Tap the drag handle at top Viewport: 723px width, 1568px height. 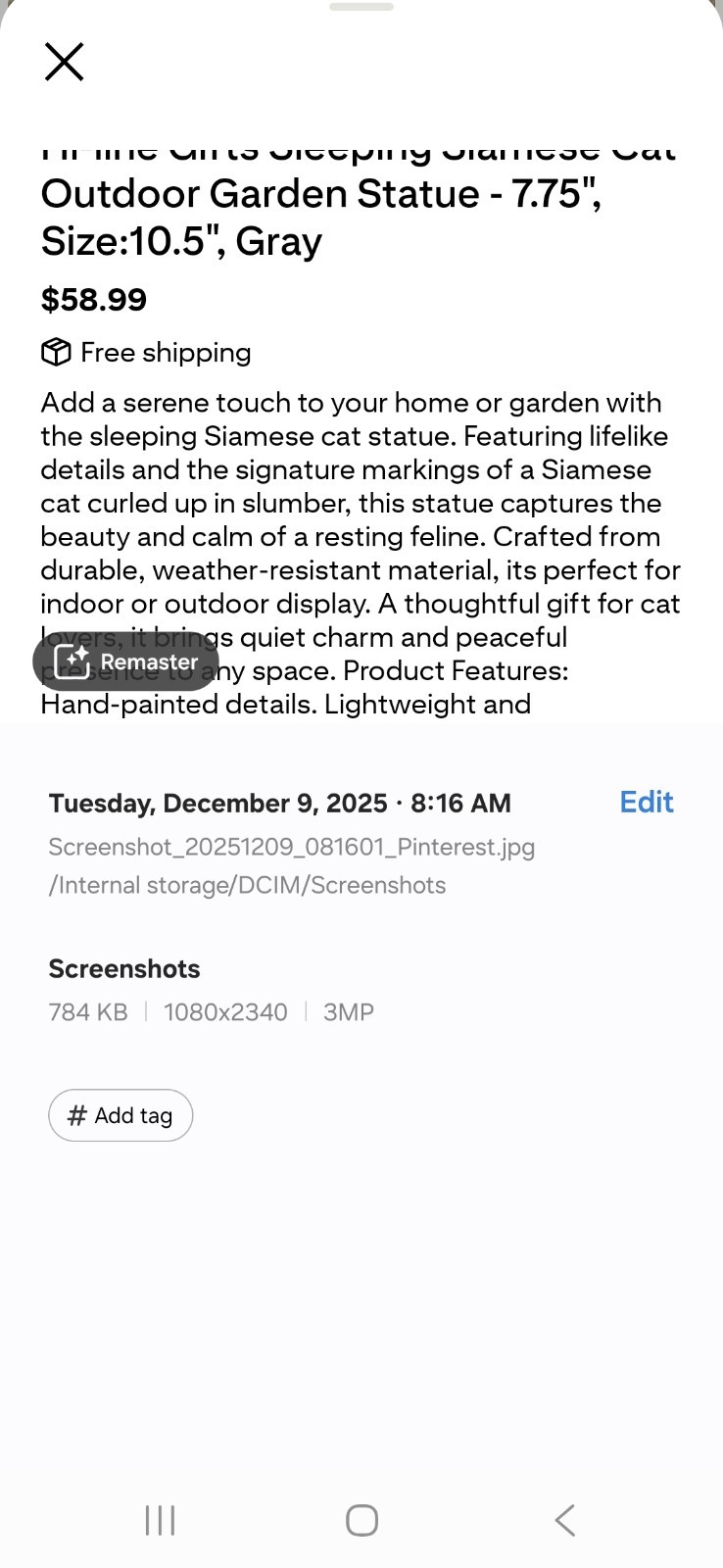[361, 7]
